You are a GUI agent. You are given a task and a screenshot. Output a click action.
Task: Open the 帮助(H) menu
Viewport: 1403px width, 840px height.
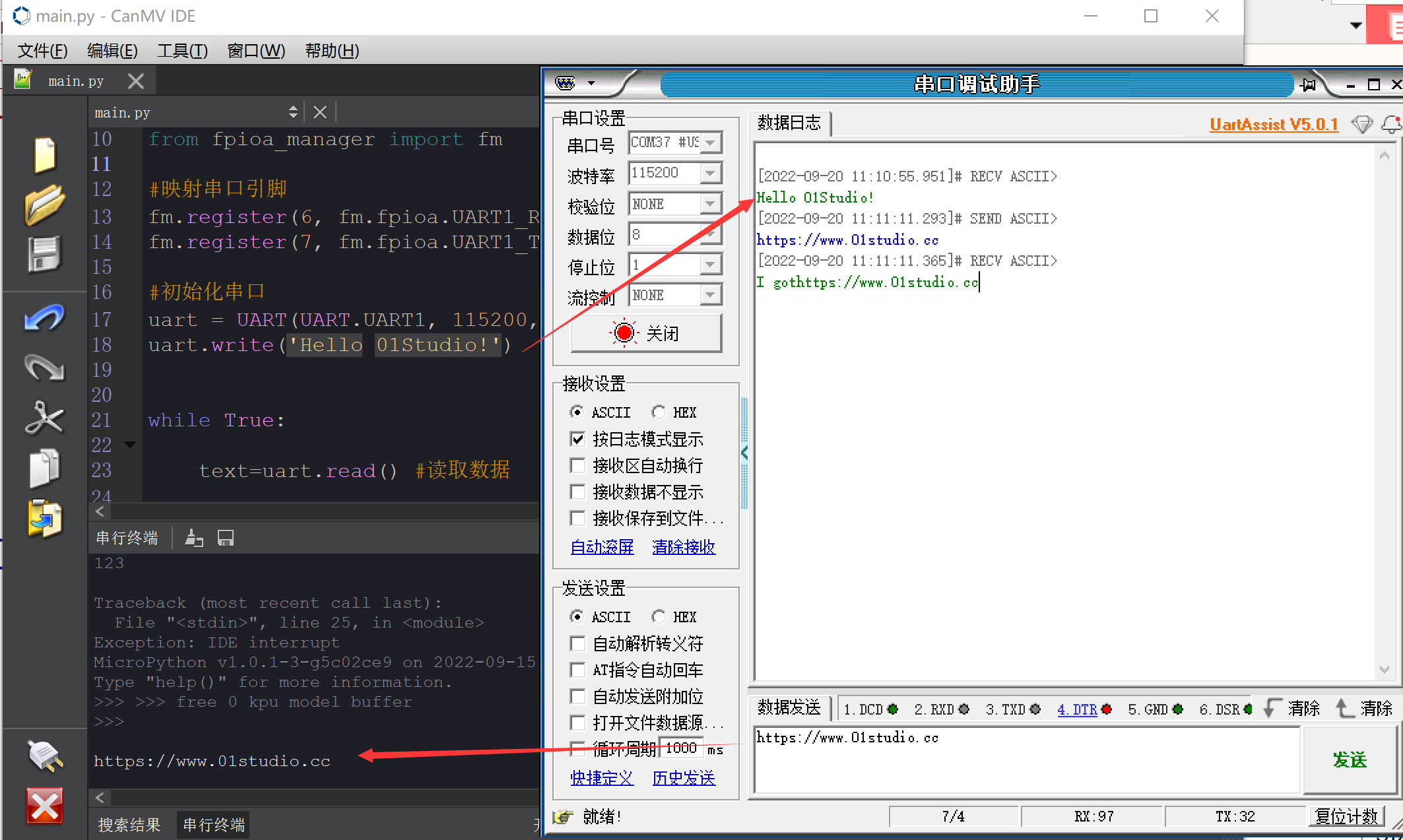(x=332, y=51)
